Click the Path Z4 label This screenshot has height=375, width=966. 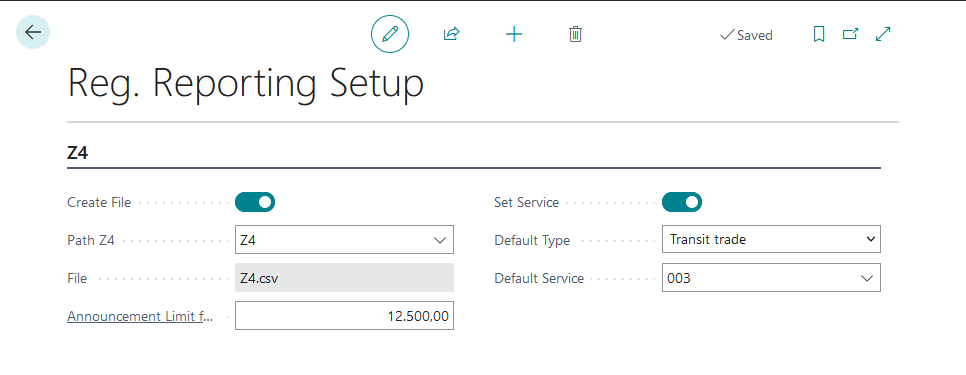click(x=91, y=240)
